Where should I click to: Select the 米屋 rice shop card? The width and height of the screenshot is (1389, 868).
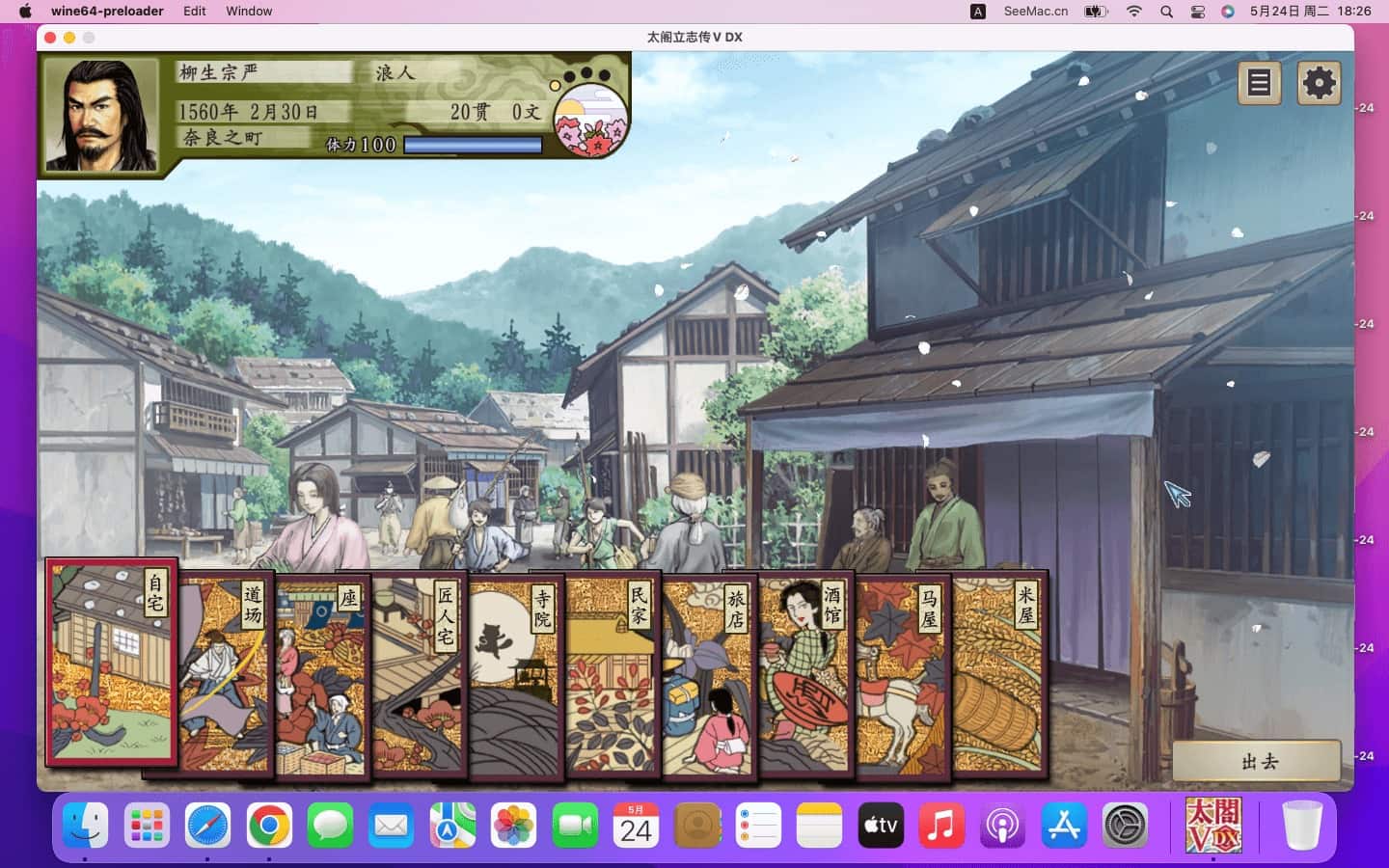999,675
